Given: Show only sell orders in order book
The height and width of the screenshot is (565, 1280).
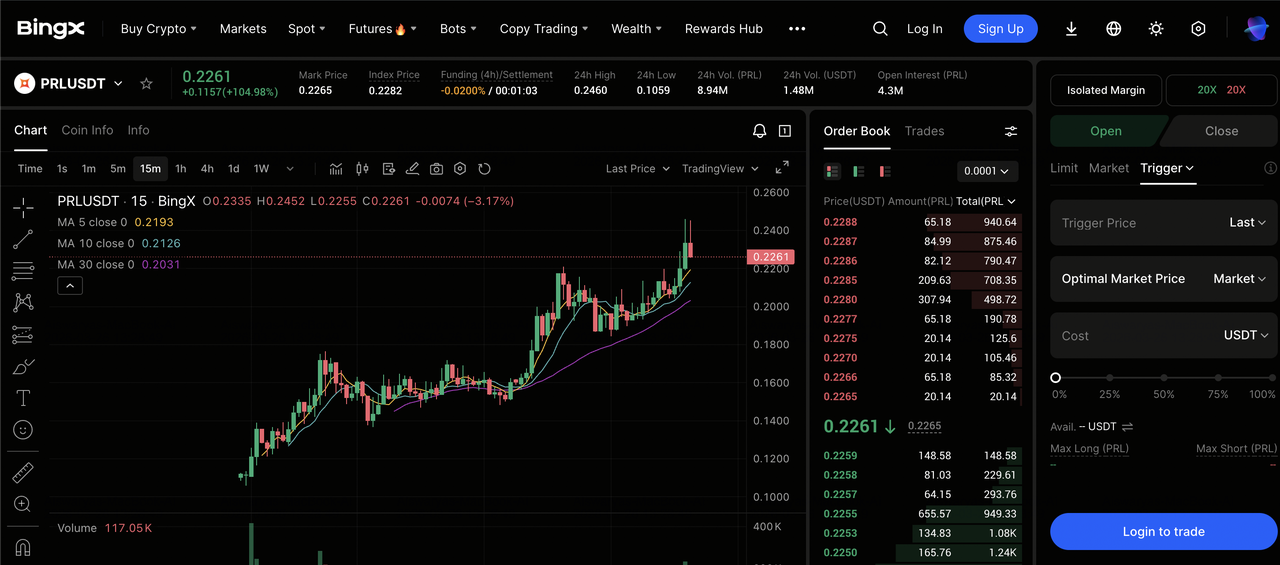Looking at the screenshot, I should click(x=884, y=171).
